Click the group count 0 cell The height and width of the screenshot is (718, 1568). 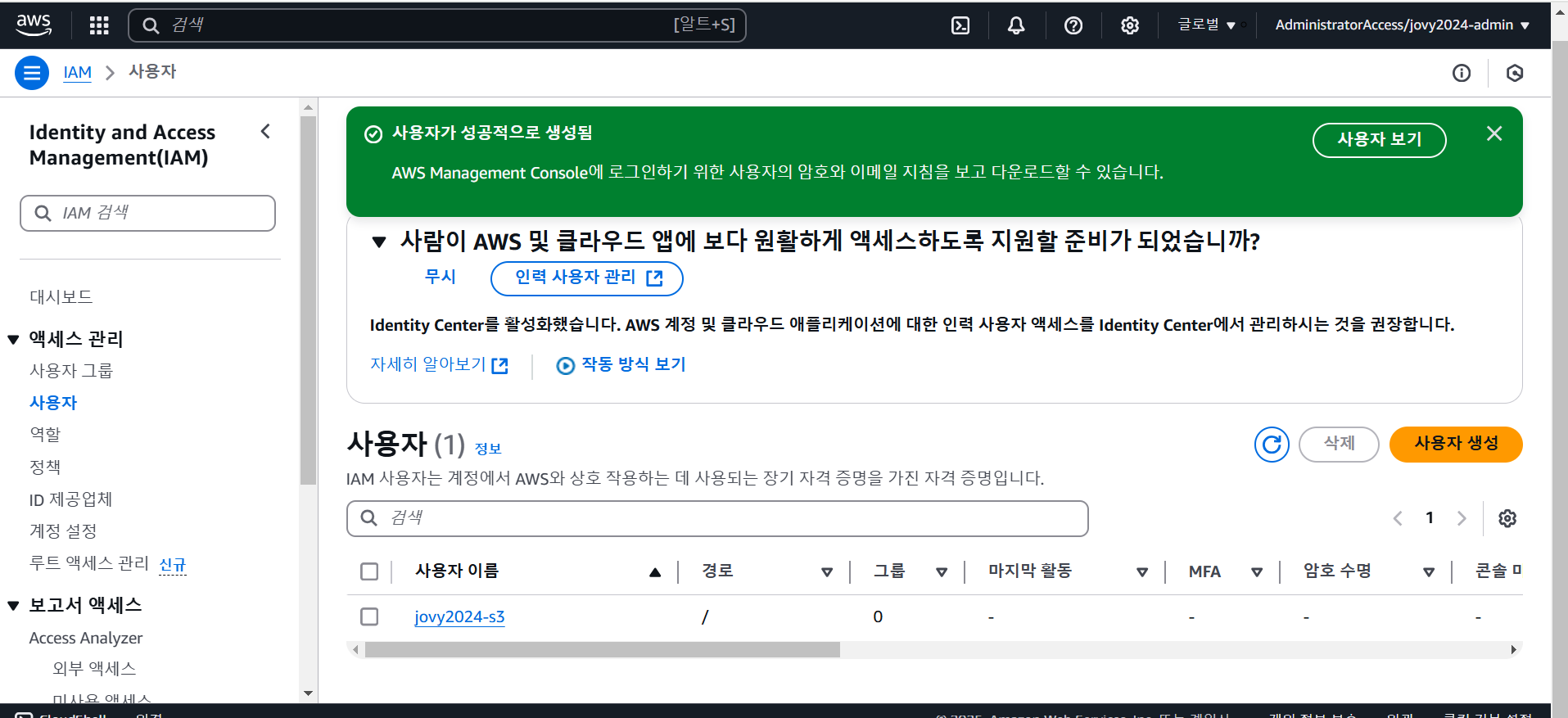coord(878,617)
